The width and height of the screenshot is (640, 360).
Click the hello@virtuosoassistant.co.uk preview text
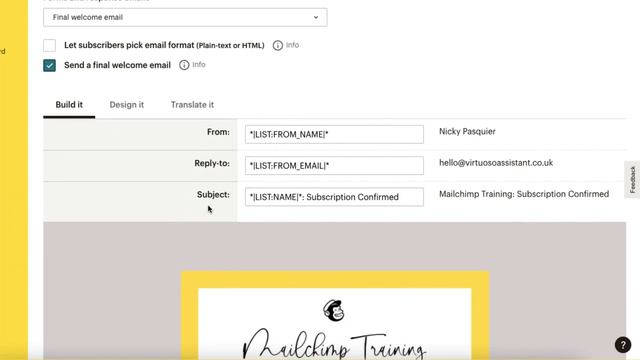coord(496,163)
